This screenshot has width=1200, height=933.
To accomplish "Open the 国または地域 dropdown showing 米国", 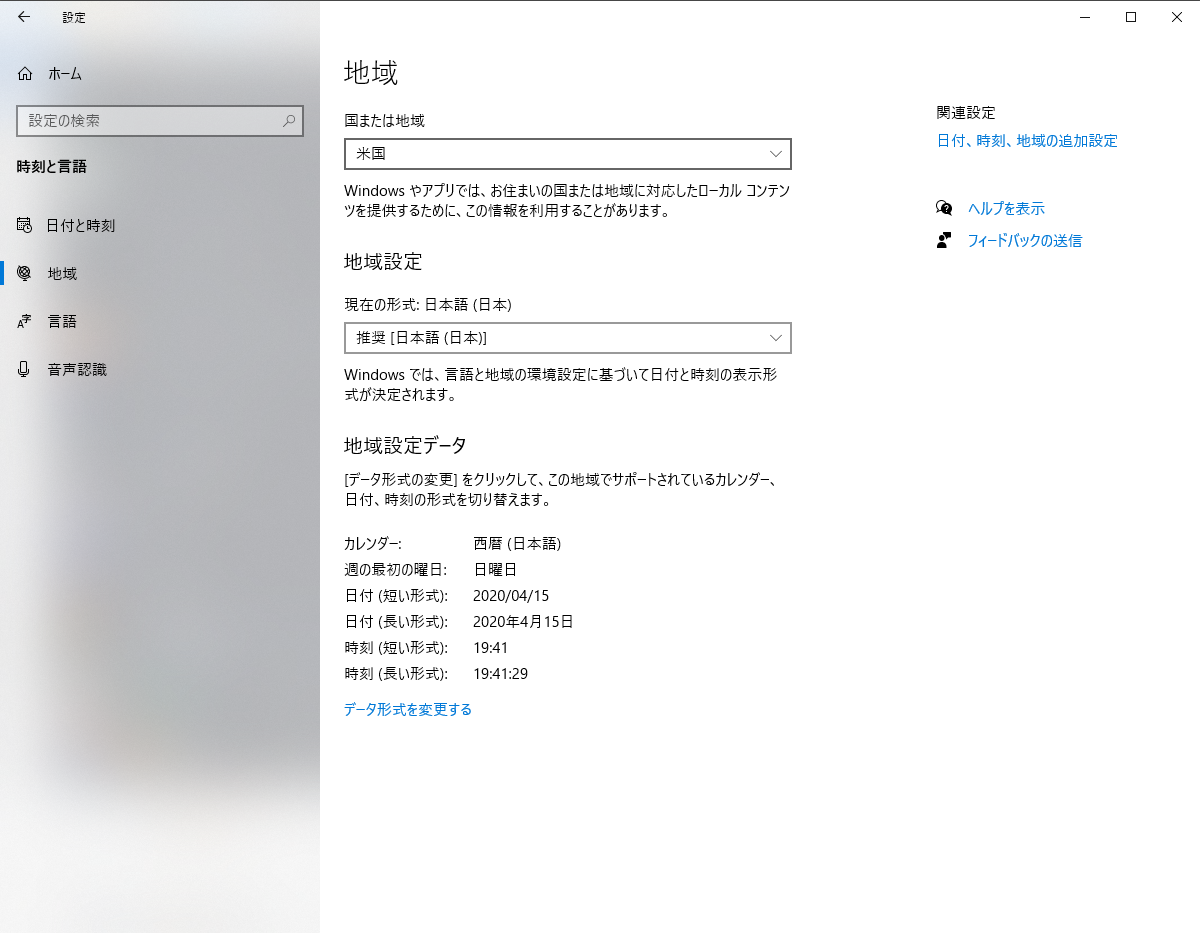I will pos(568,154).
